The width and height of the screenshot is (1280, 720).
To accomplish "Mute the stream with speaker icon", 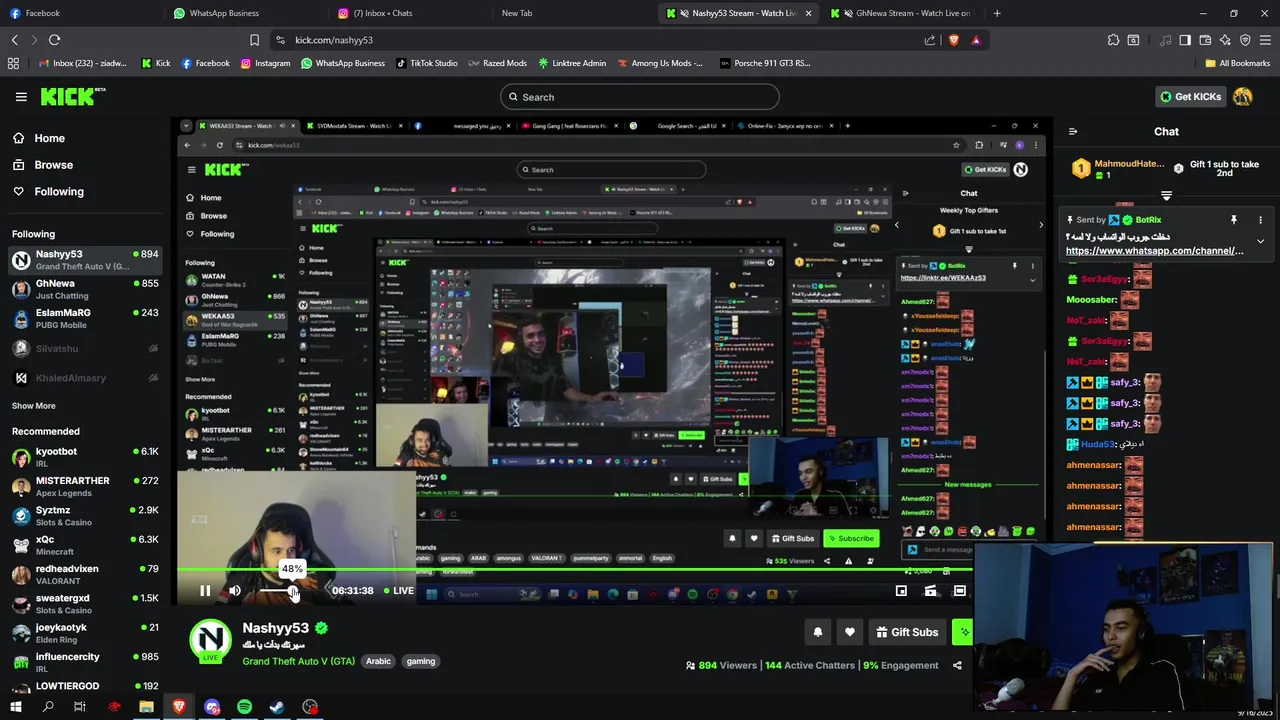I will (235, 591).
